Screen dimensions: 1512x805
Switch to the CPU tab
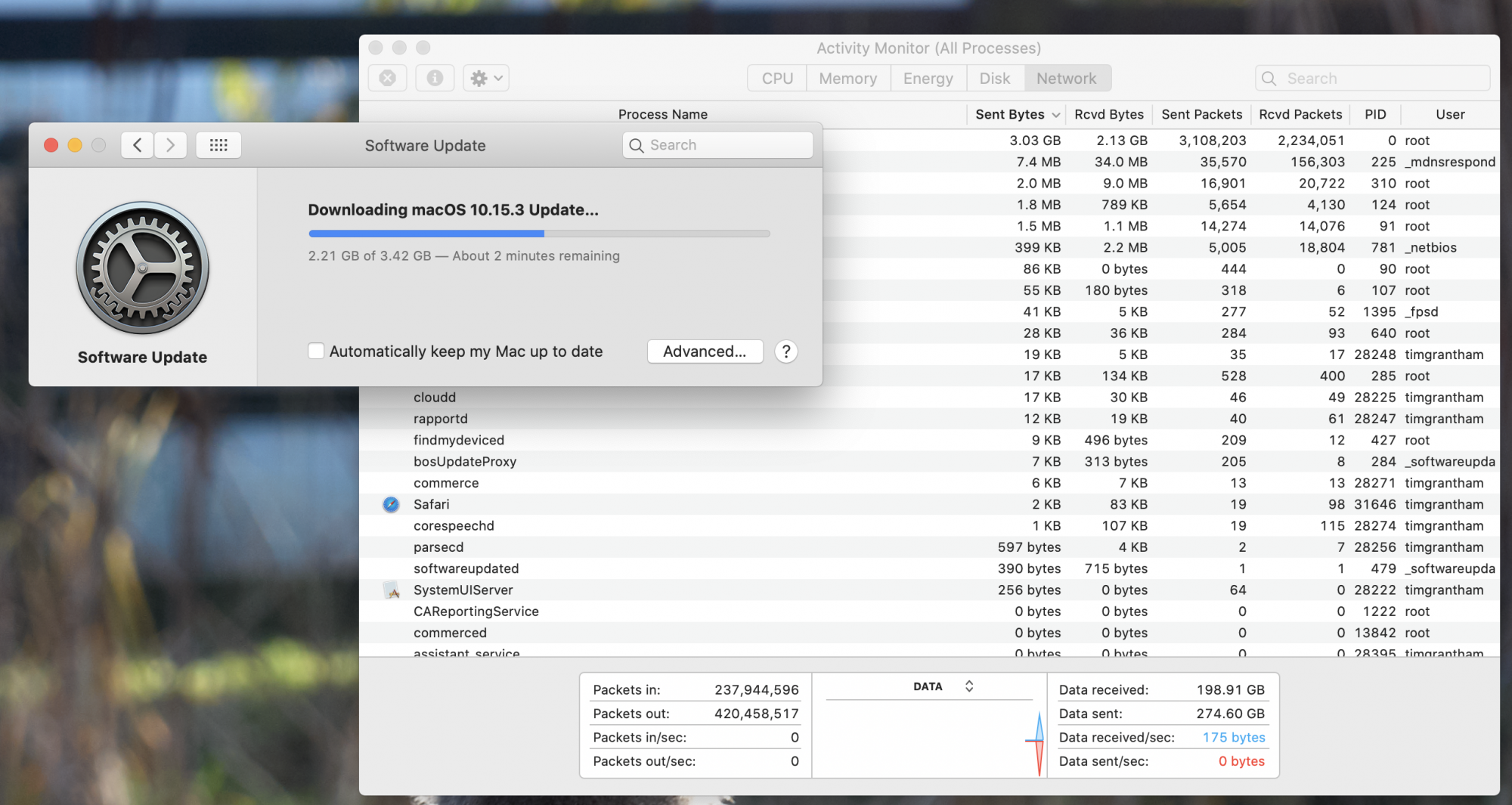point(777,79)
